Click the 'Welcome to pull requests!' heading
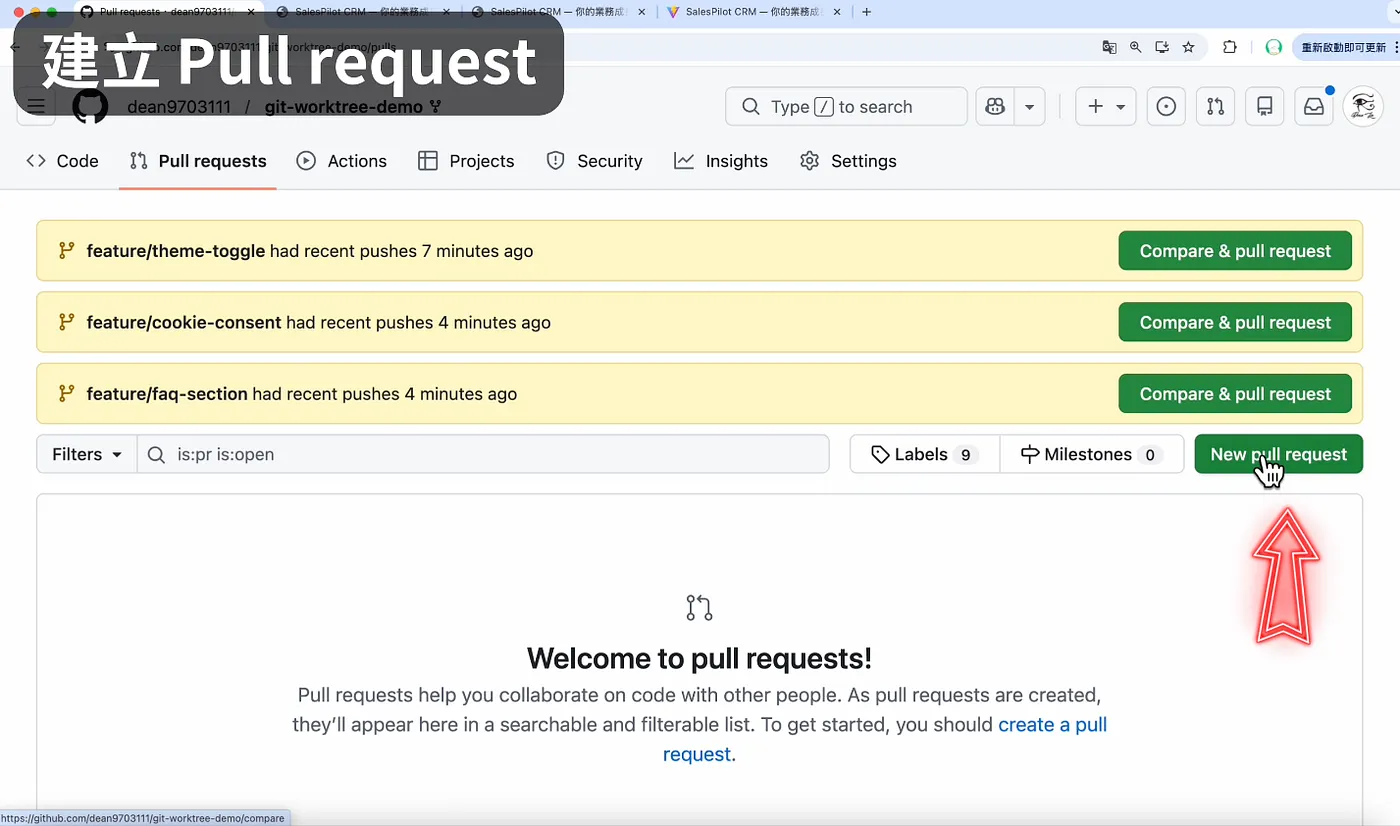This screenshot has width=1400, height=826. click(x=699, y=658)
